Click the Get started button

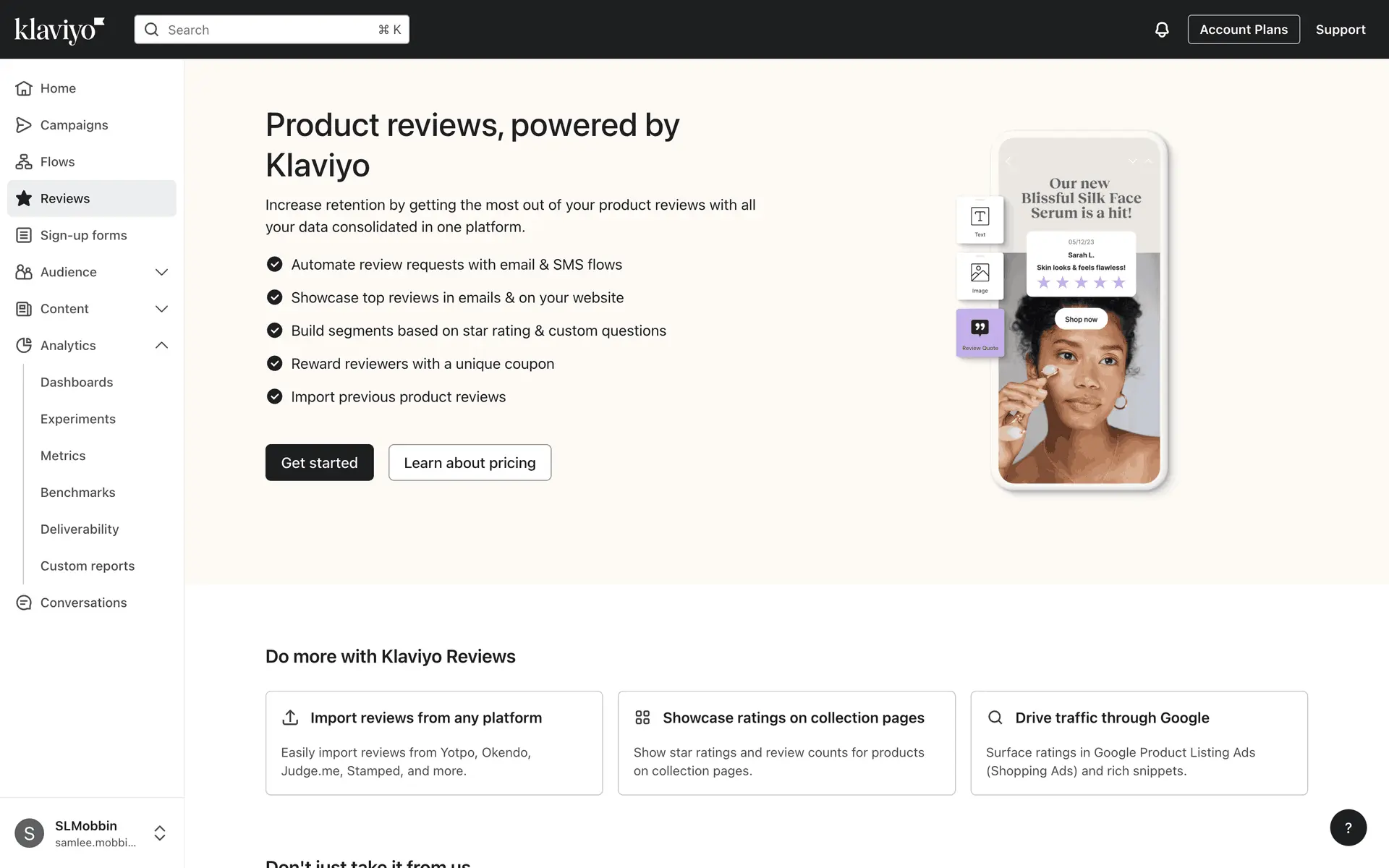(x=319, y=462)
